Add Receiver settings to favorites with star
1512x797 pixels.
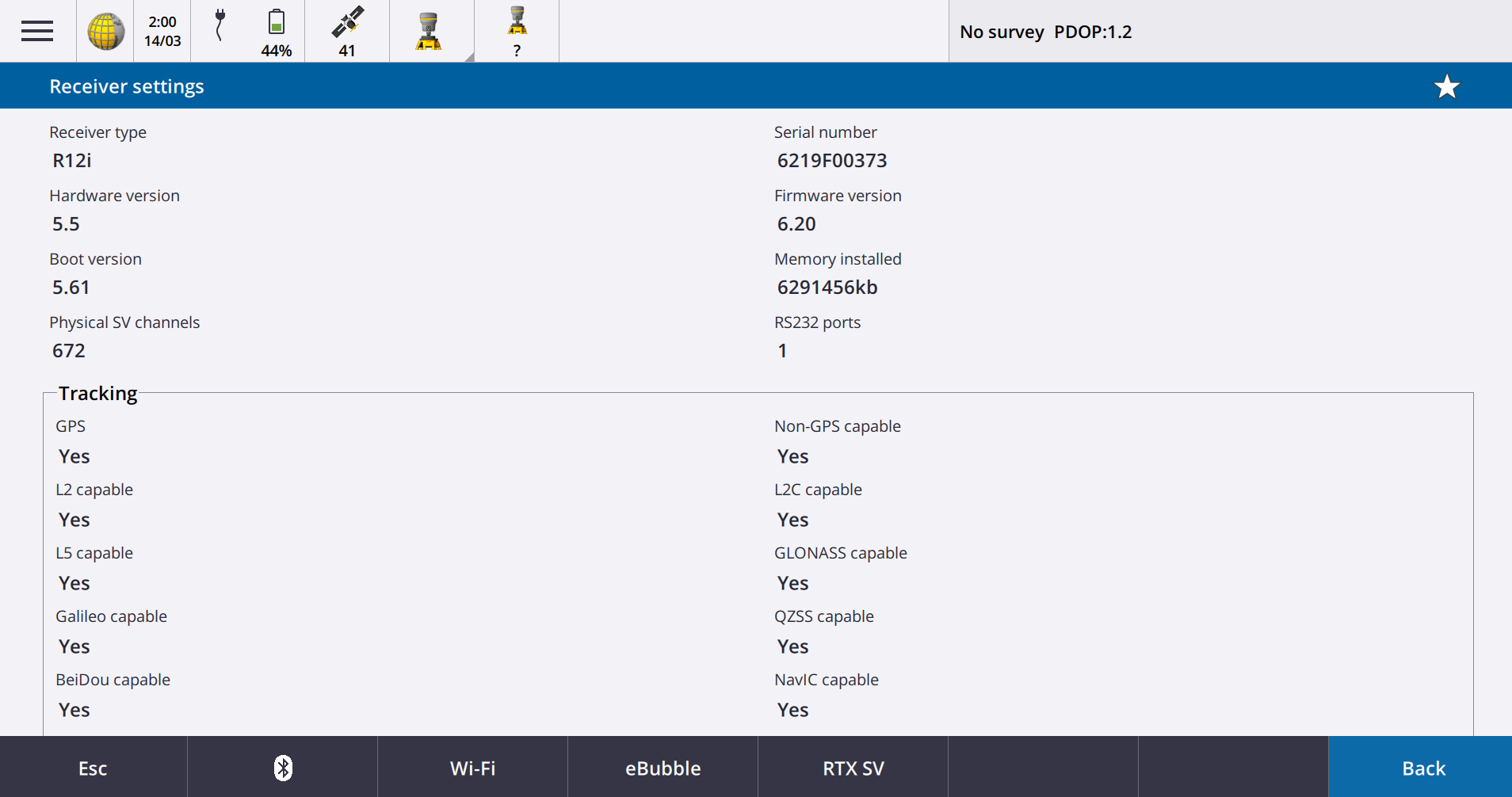[1447, 86]
